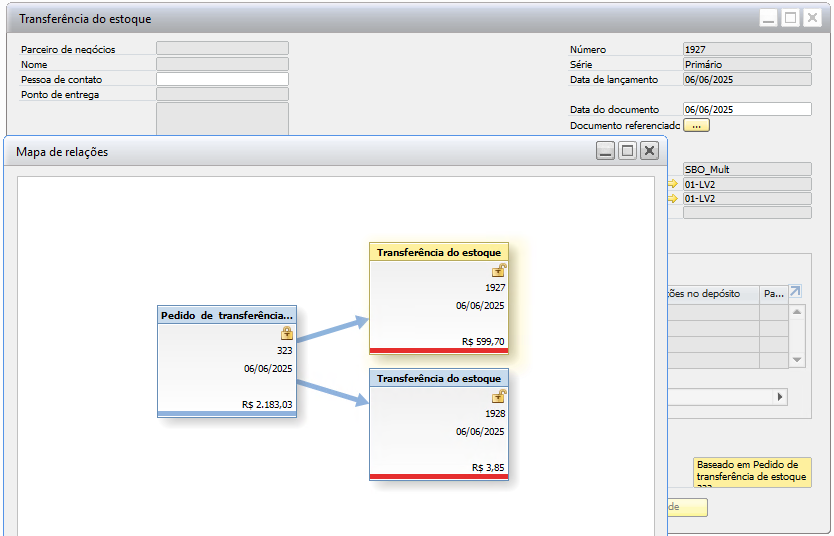
Task: Expand the table with the blue arrow icon
Action: pyautogui.click(x=795, y=291)
